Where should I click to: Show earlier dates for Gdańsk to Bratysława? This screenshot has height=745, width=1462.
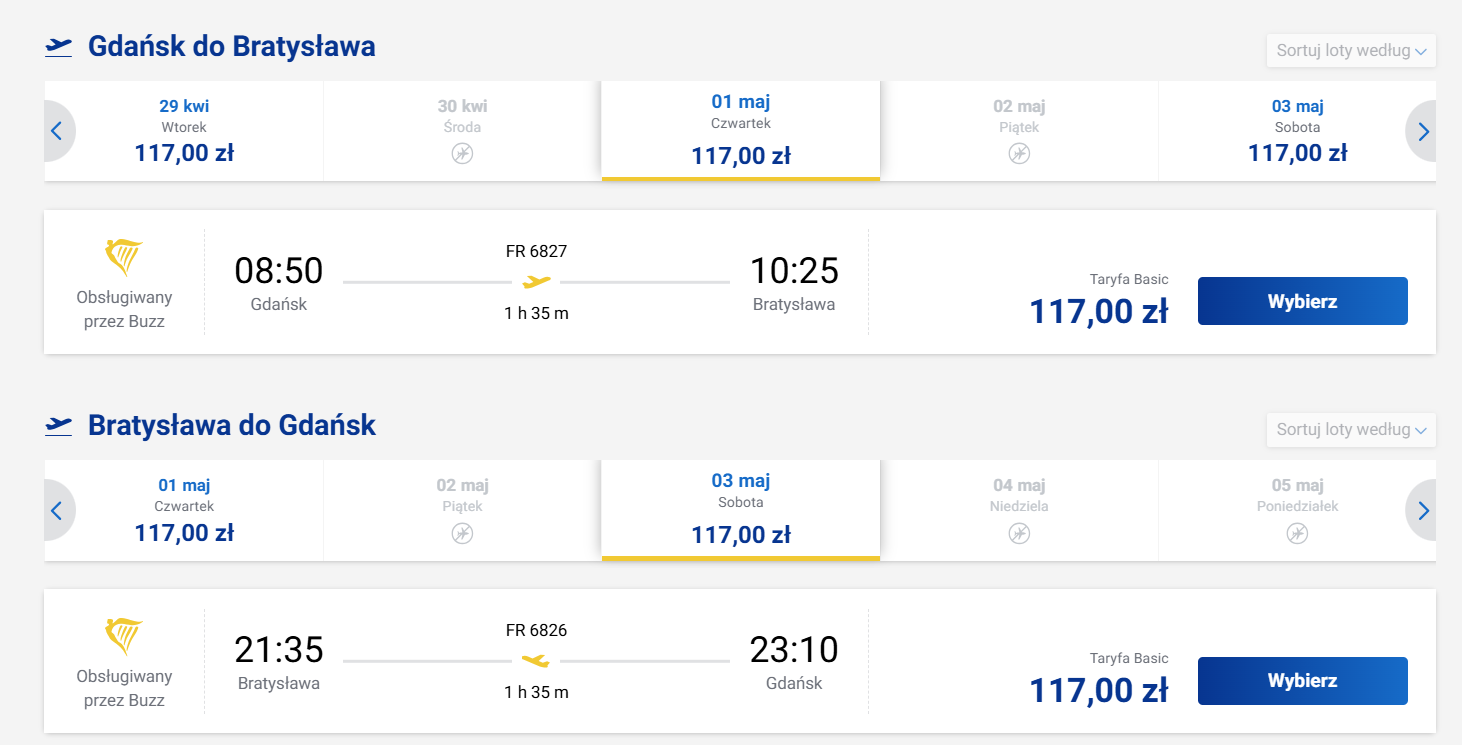[x=57, y=131]
